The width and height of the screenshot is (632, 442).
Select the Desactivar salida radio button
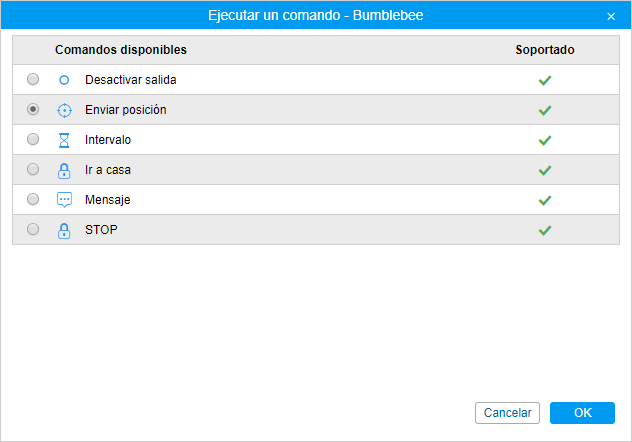coord(33,79)
